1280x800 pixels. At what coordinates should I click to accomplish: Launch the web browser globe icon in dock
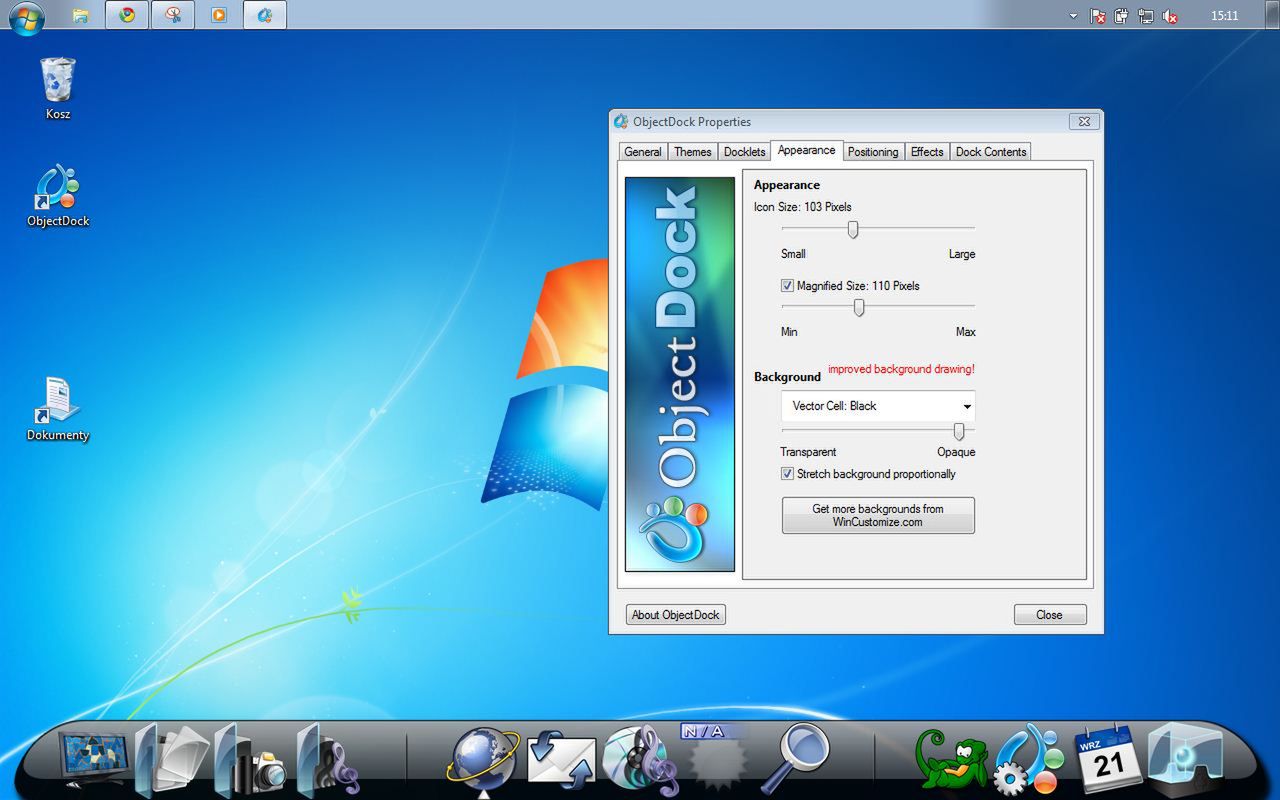[x=485, y=760]
